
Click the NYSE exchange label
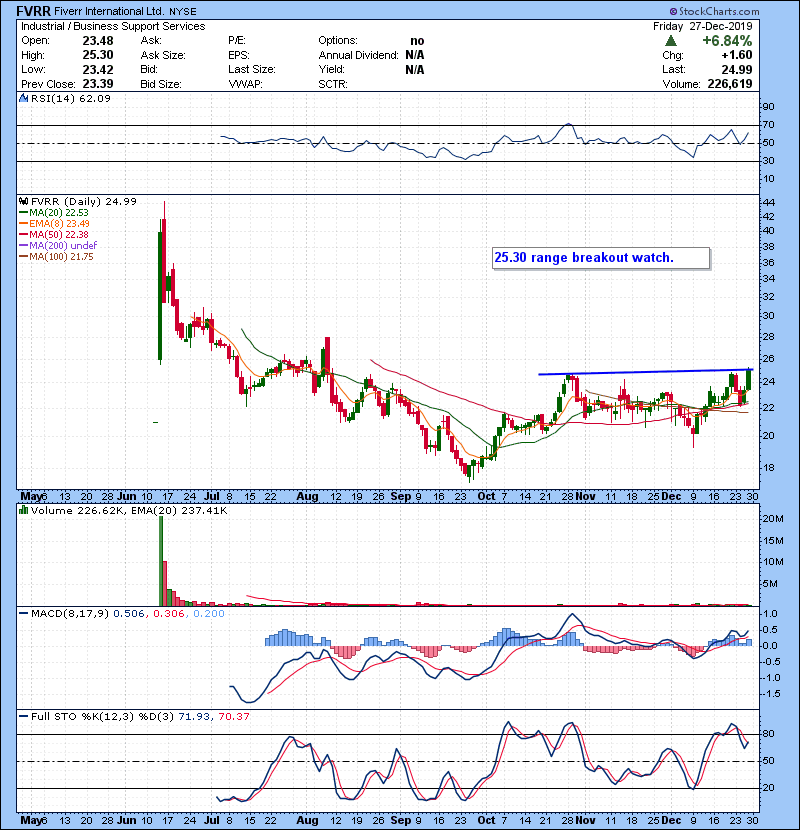183,12
